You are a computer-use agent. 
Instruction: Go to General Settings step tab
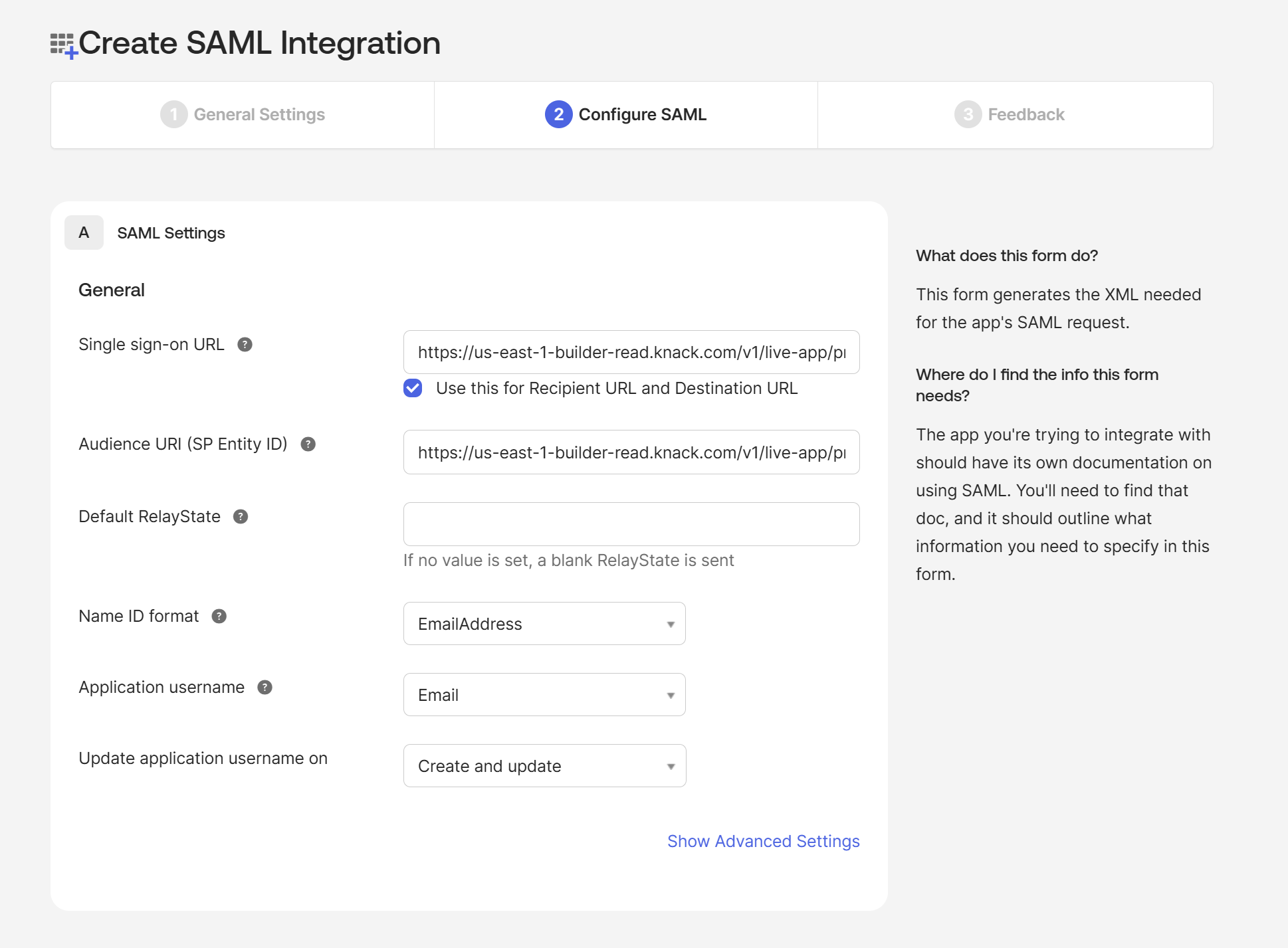tap(243, 115)
